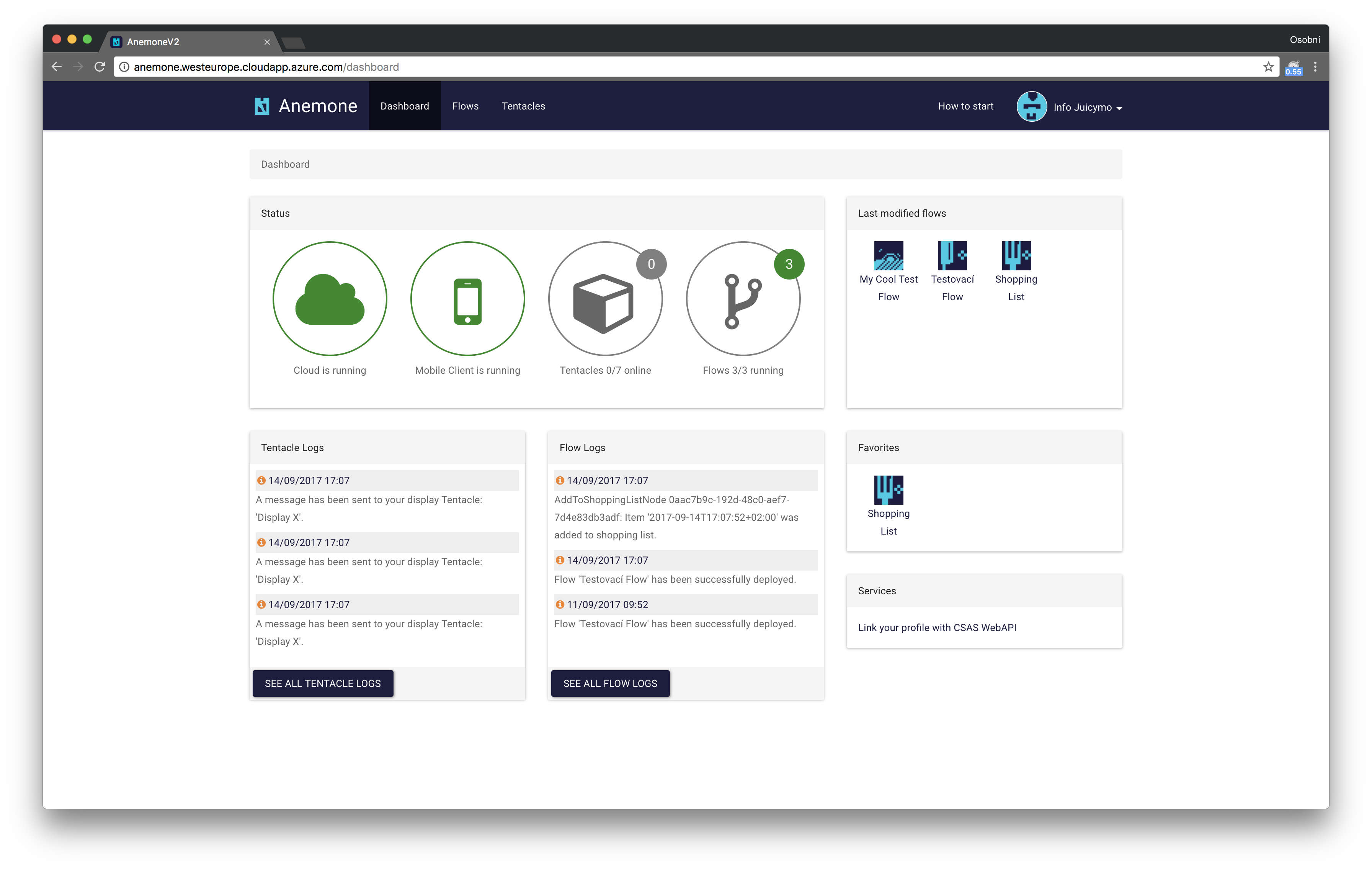Click the browser forward arrow
This screenshot has width=1372, height=870.
point(78,67)
